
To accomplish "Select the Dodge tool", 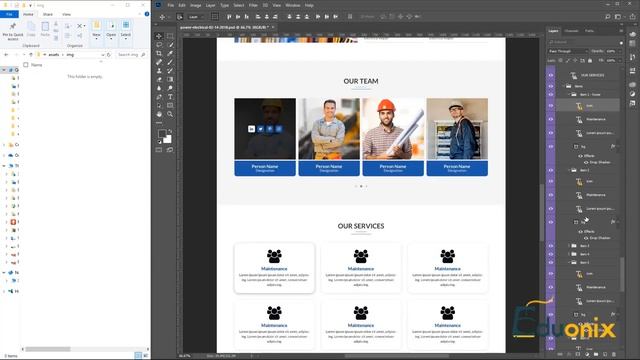I will click(170, 88).
